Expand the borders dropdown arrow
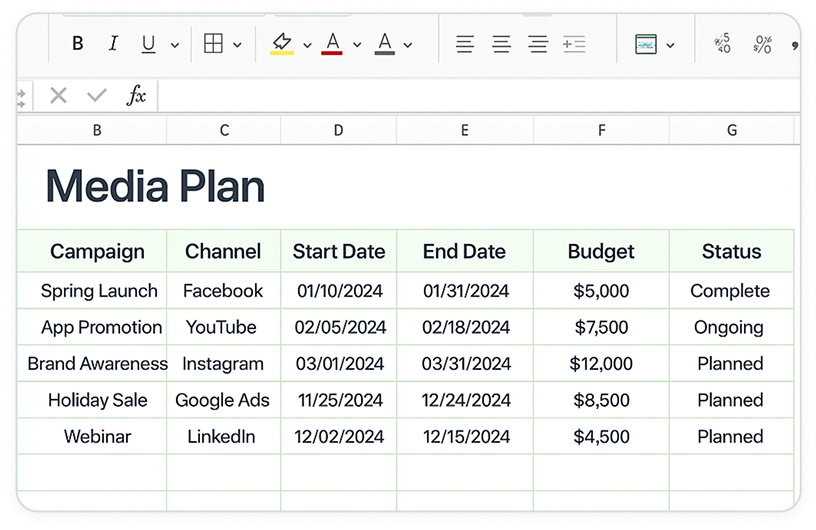Screen dimensions: 816x530 [237, 45]
